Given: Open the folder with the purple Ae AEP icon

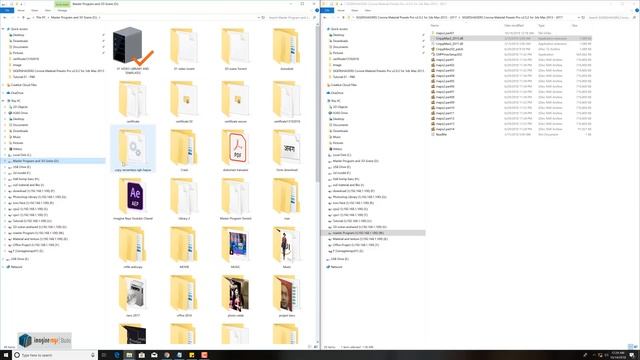Looking at the screenshot, I should pyautogui.click(x=133, y=197).
